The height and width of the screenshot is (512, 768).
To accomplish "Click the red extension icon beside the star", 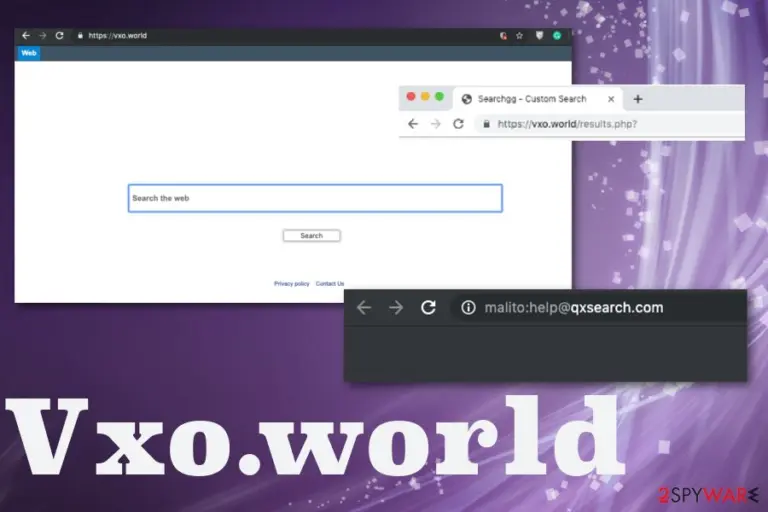I will coord(503,36).
